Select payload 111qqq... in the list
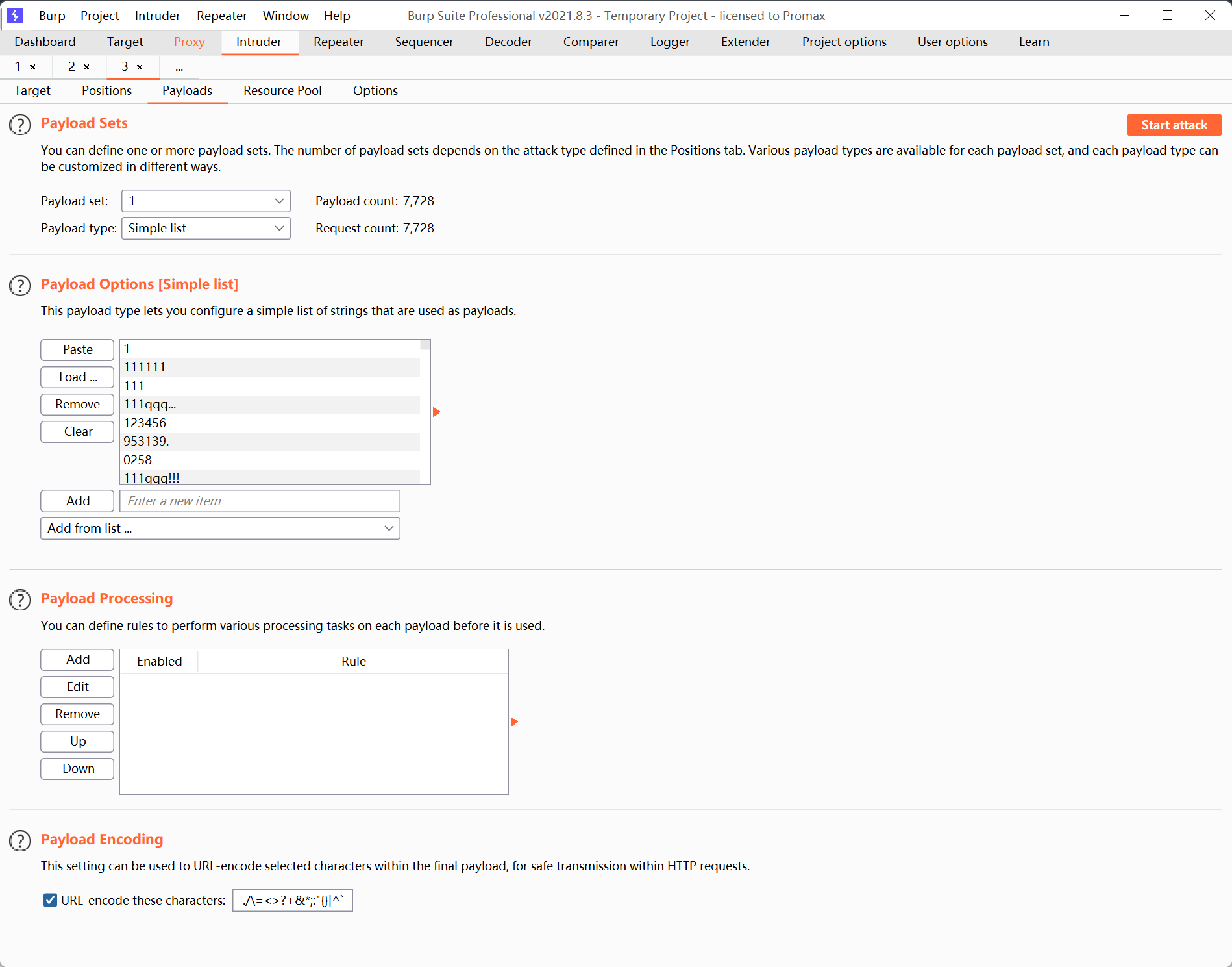Image resolution: width=1232 pixels, height=967 pixels. (270, 404)
